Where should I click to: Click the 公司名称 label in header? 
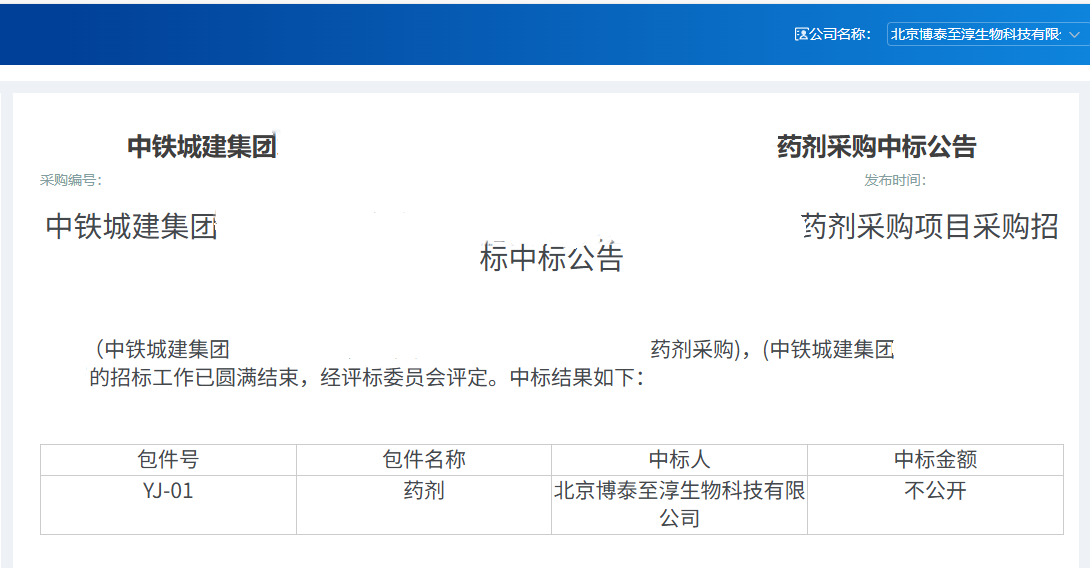[x=840, y=34]
